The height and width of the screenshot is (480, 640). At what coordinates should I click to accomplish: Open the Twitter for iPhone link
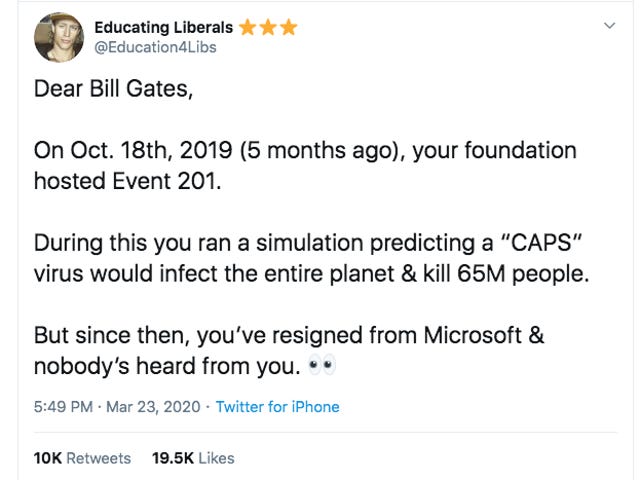point(278,407)
